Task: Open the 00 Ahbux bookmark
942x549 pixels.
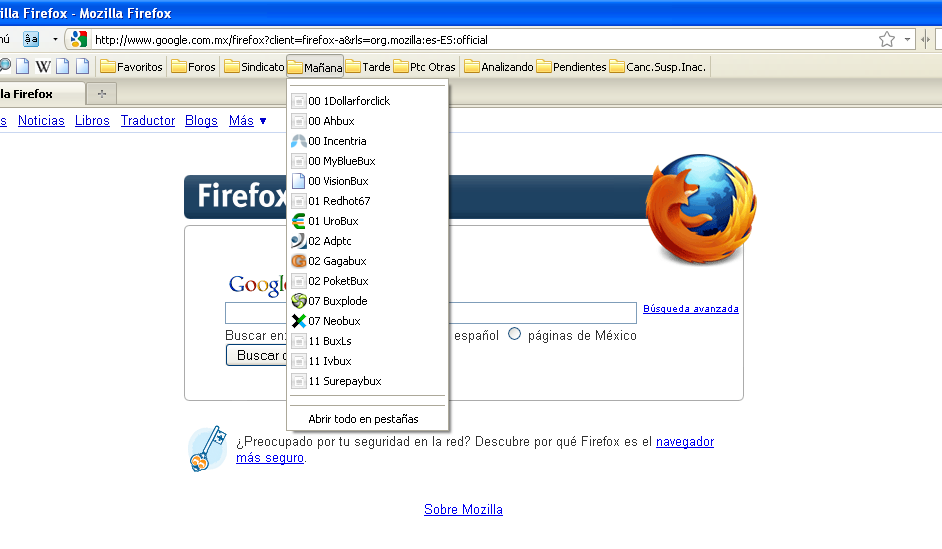Action: click(x=368, y=121)
